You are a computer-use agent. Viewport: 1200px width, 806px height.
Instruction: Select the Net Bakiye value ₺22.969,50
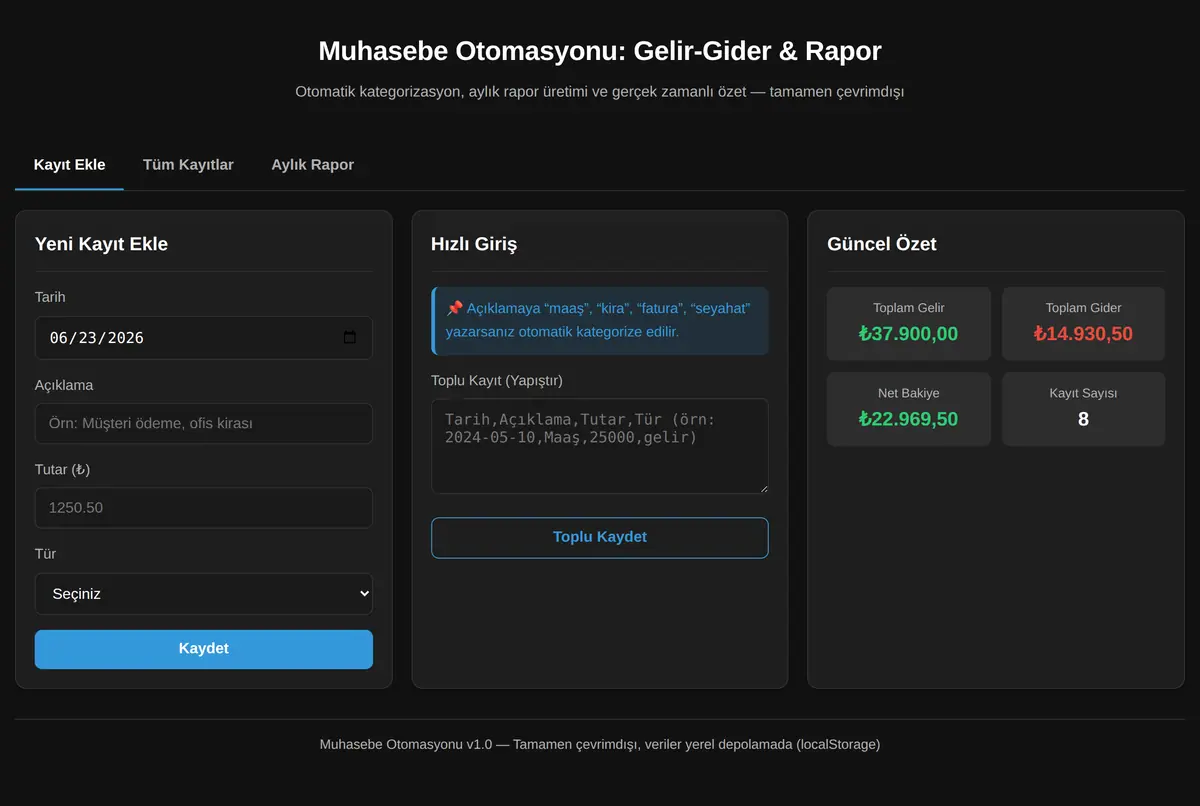[909, 419]
